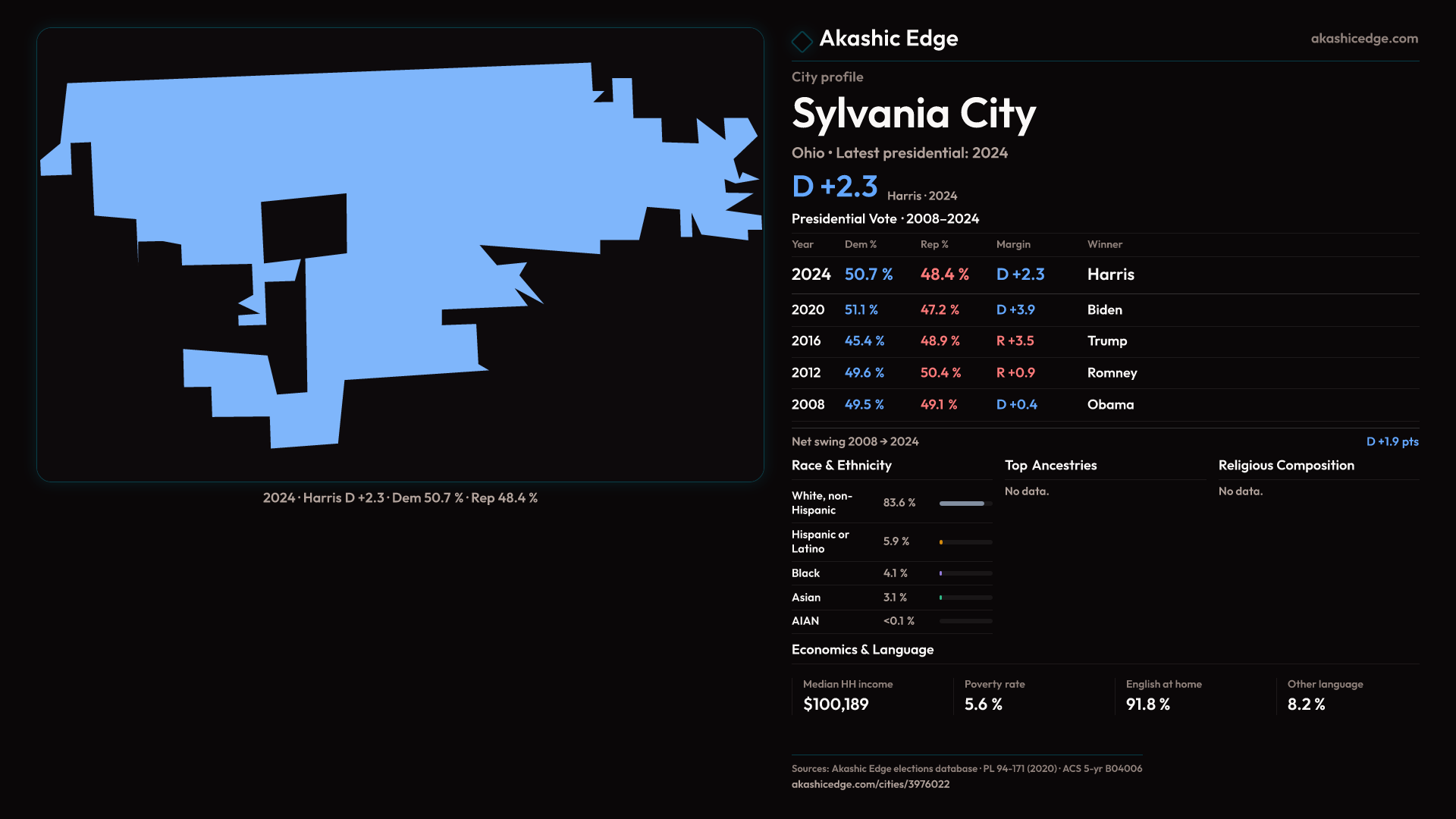Select the 2024 Harris election row
The width and height of the screenshot is (1456, 819).
click(1104, 275)
